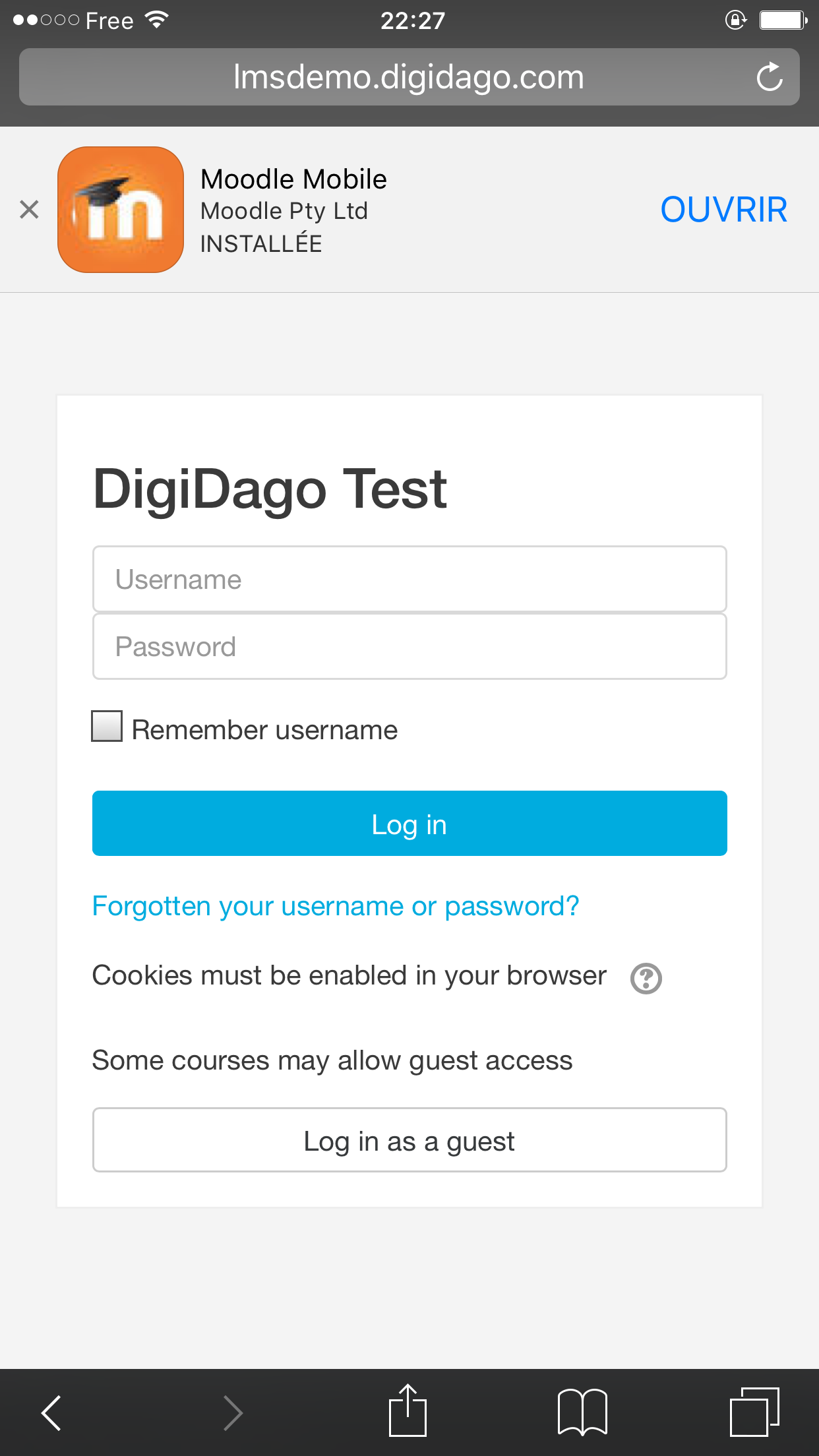Focus the Password field

(x=409, y=646)
